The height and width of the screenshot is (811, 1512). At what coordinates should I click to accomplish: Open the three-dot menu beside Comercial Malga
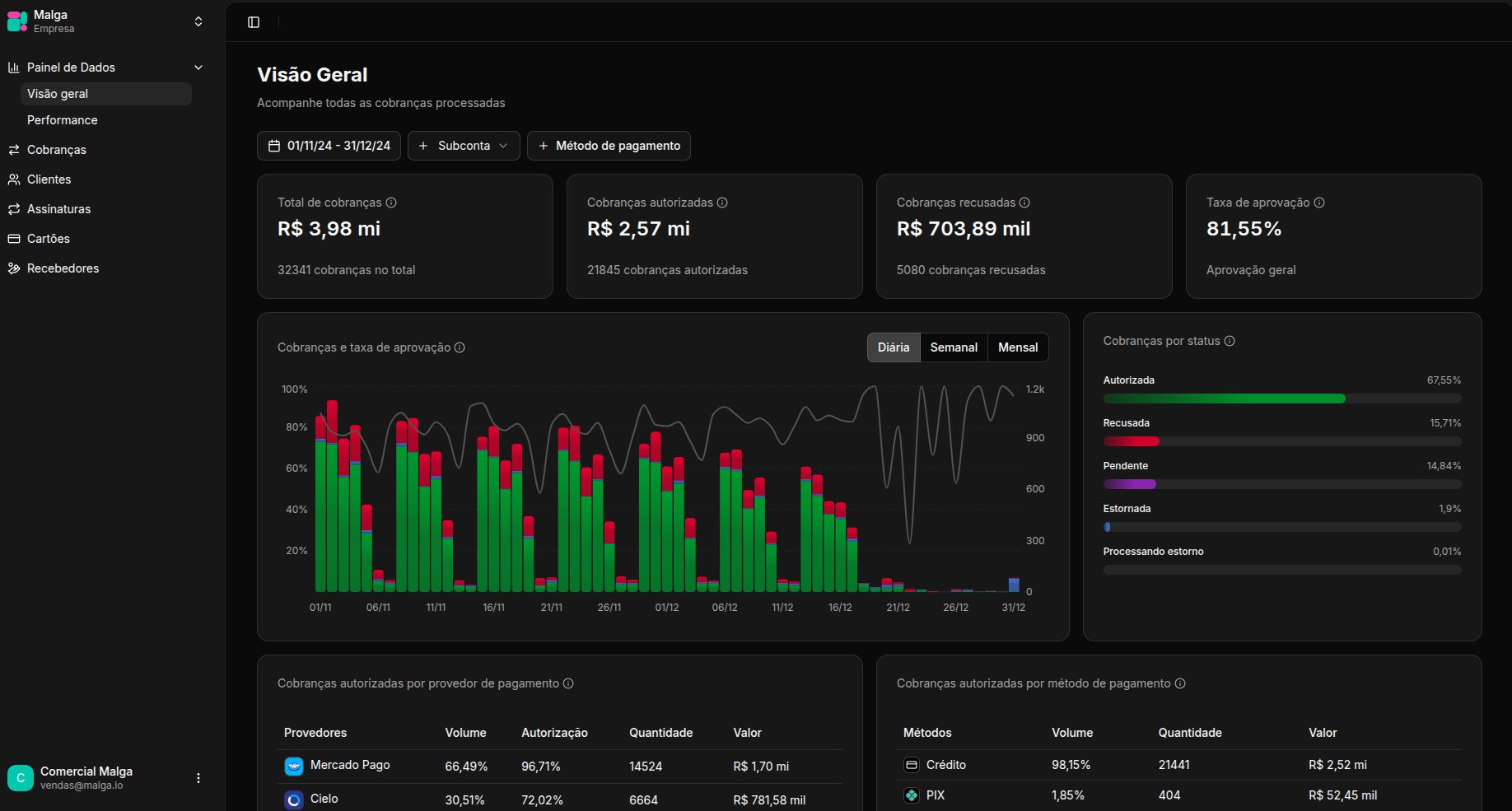tap(198, 778)
